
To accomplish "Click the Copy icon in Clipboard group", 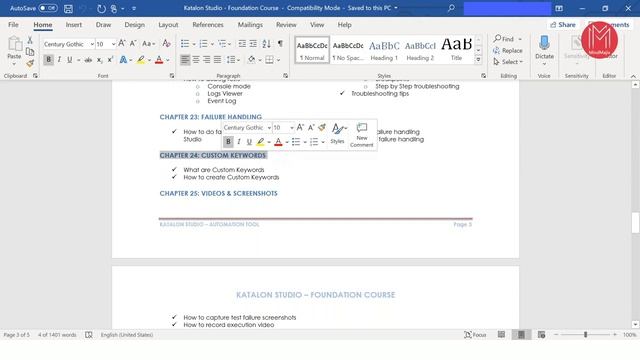I will 30,52.
